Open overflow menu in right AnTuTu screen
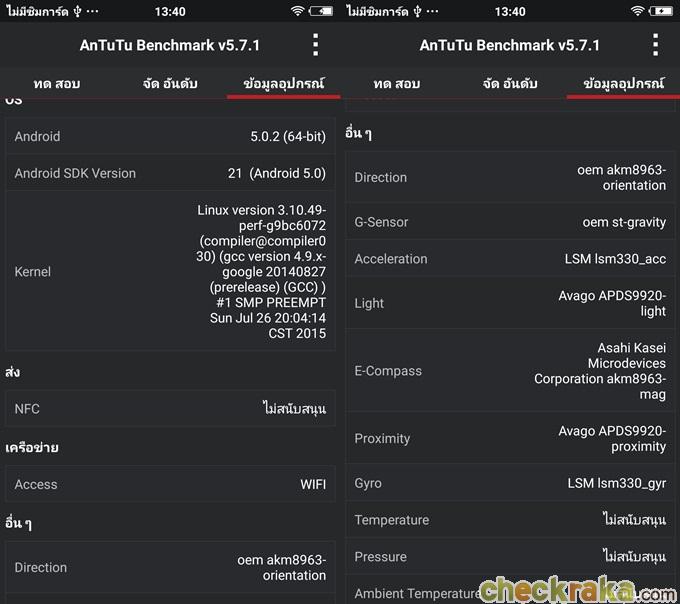Viewport: 680px width, 604px height. tap(655, 45)
